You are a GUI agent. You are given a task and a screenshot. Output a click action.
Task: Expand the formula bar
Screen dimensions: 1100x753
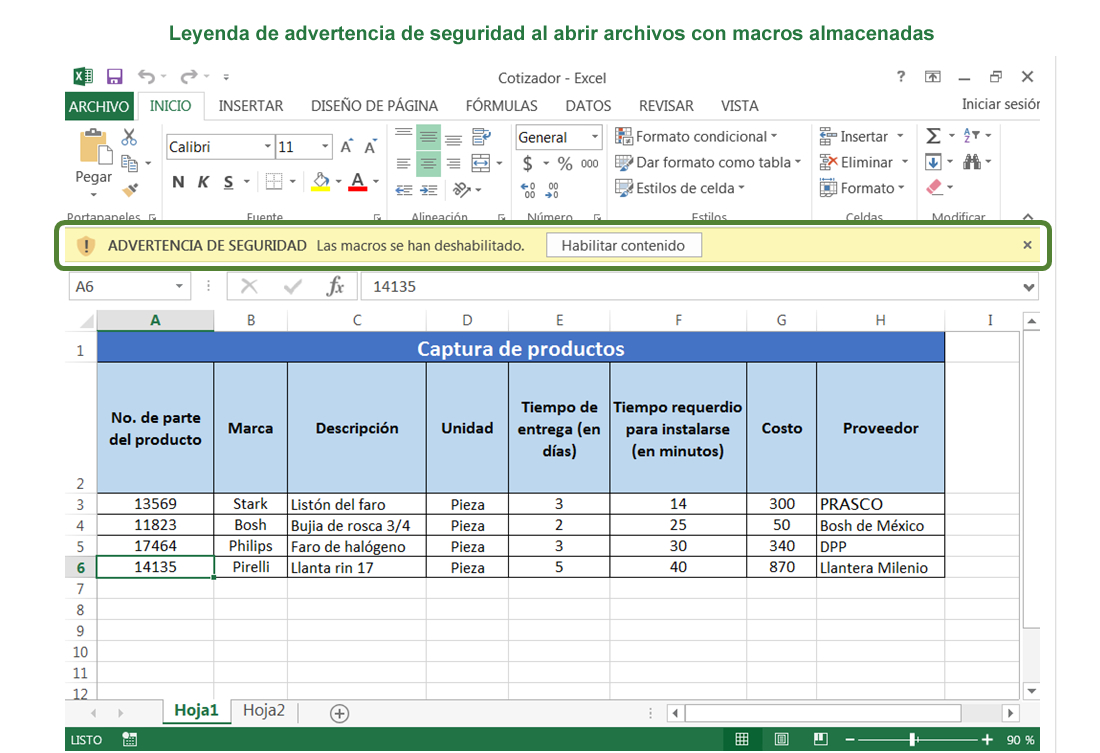1028,287
